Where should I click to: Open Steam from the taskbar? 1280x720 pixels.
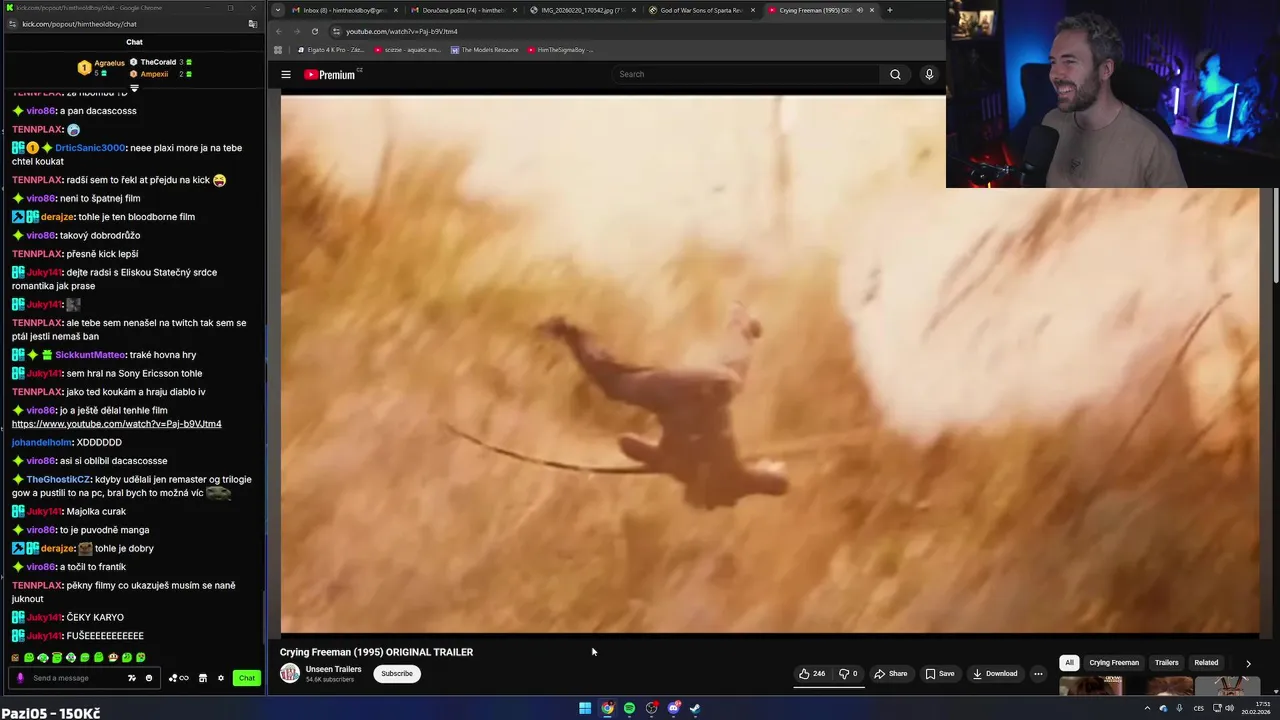click(x=695, y=708)
